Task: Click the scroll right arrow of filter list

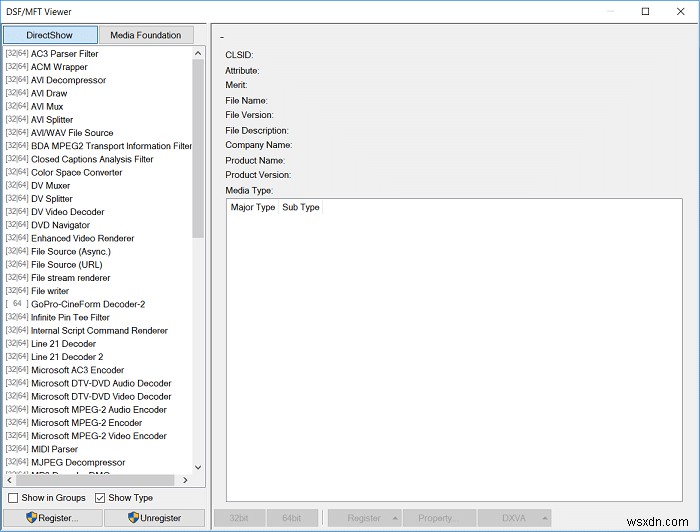Action: (x=185, y=480)
